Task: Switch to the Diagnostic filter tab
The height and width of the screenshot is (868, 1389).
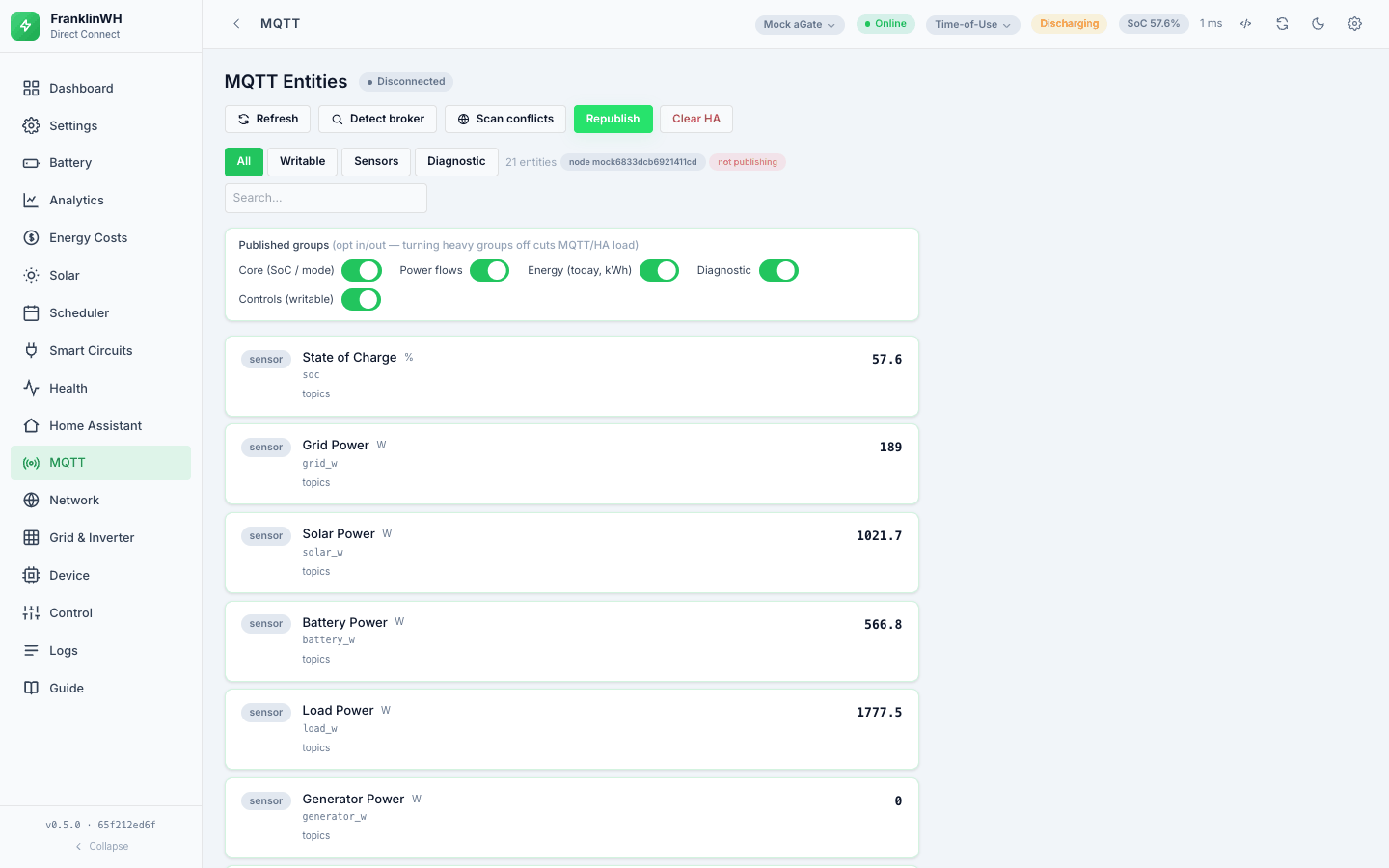Action: (x=456, y=162)
